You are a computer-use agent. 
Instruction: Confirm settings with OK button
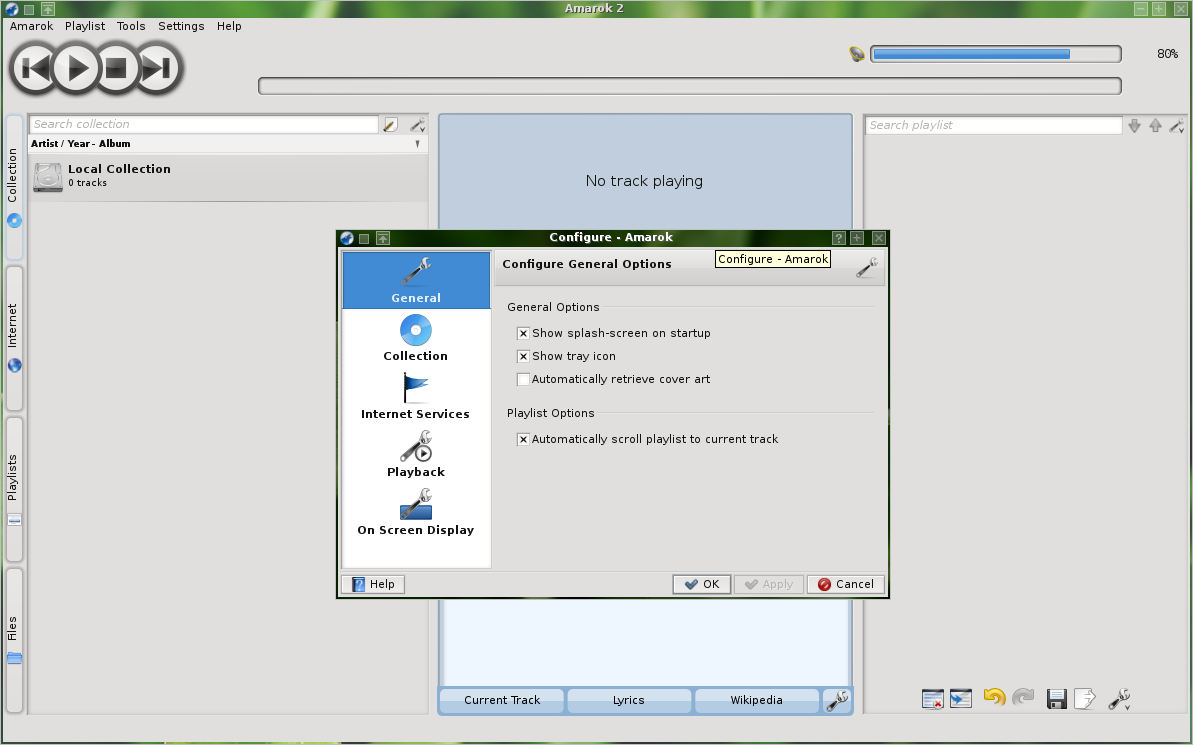(x=701, y=584)
